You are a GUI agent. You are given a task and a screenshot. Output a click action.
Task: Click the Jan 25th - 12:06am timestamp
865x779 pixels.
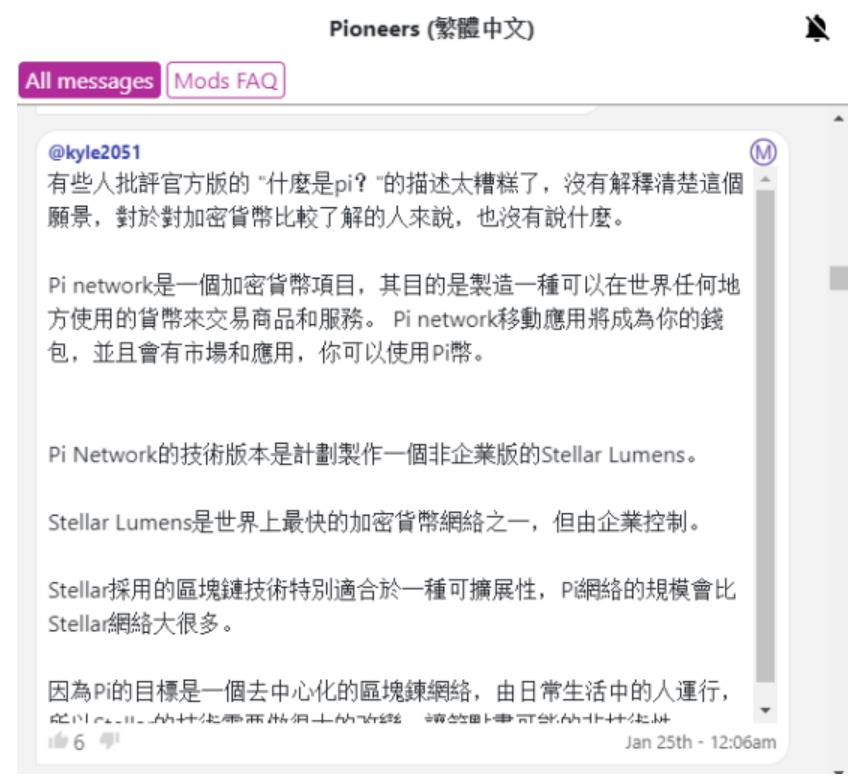[701, 742]
